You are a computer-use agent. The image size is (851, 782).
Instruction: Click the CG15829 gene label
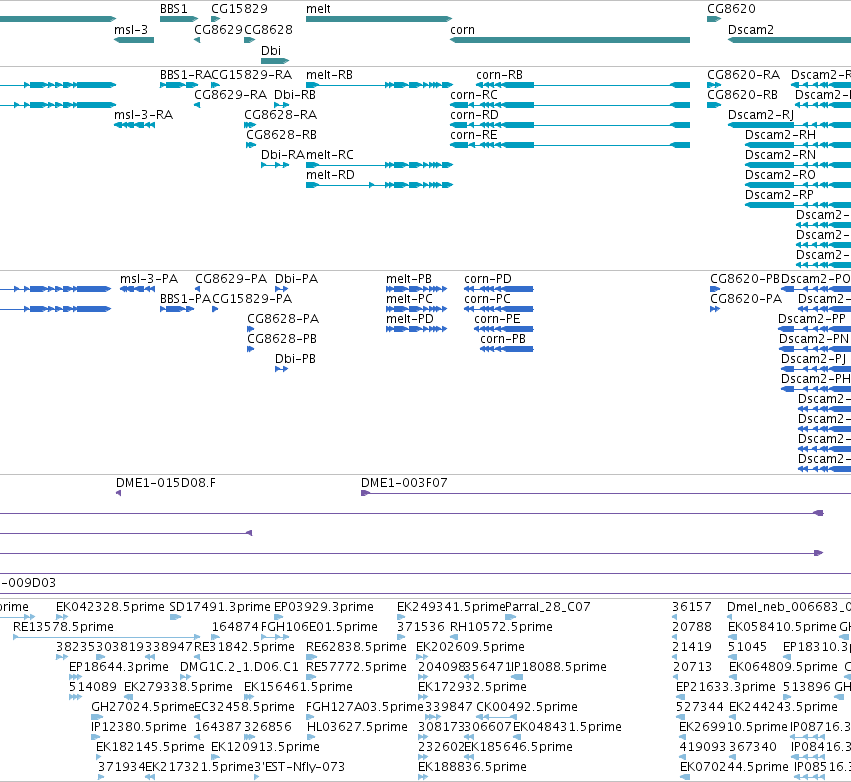pos(239,9)
